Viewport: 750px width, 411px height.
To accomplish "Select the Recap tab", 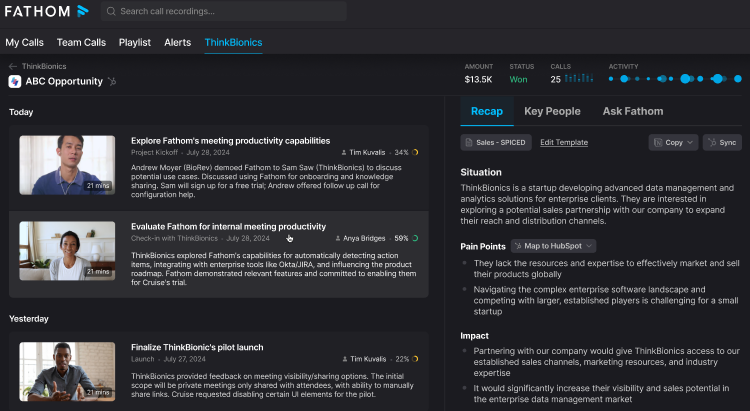I will pyautogui.click(x=487, y=111).
